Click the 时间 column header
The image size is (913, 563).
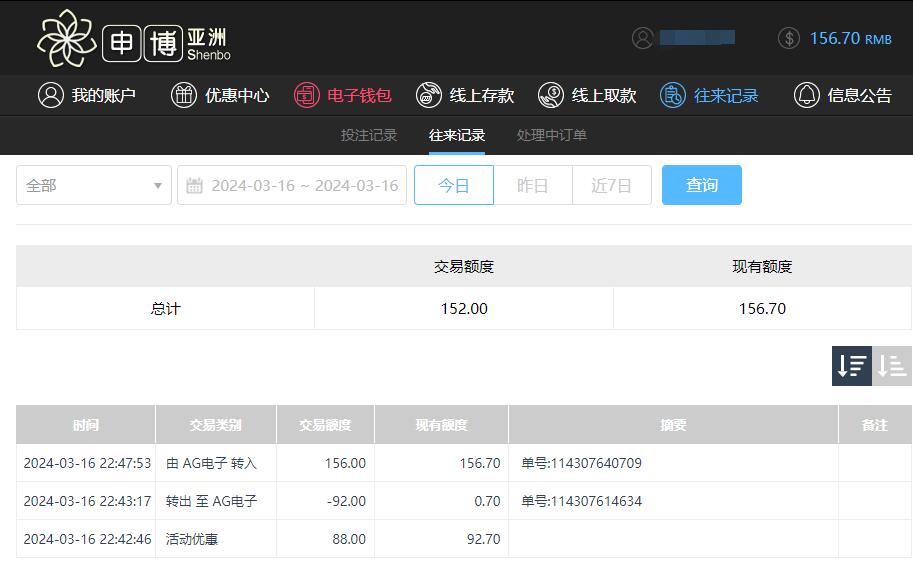pos(86,425)
